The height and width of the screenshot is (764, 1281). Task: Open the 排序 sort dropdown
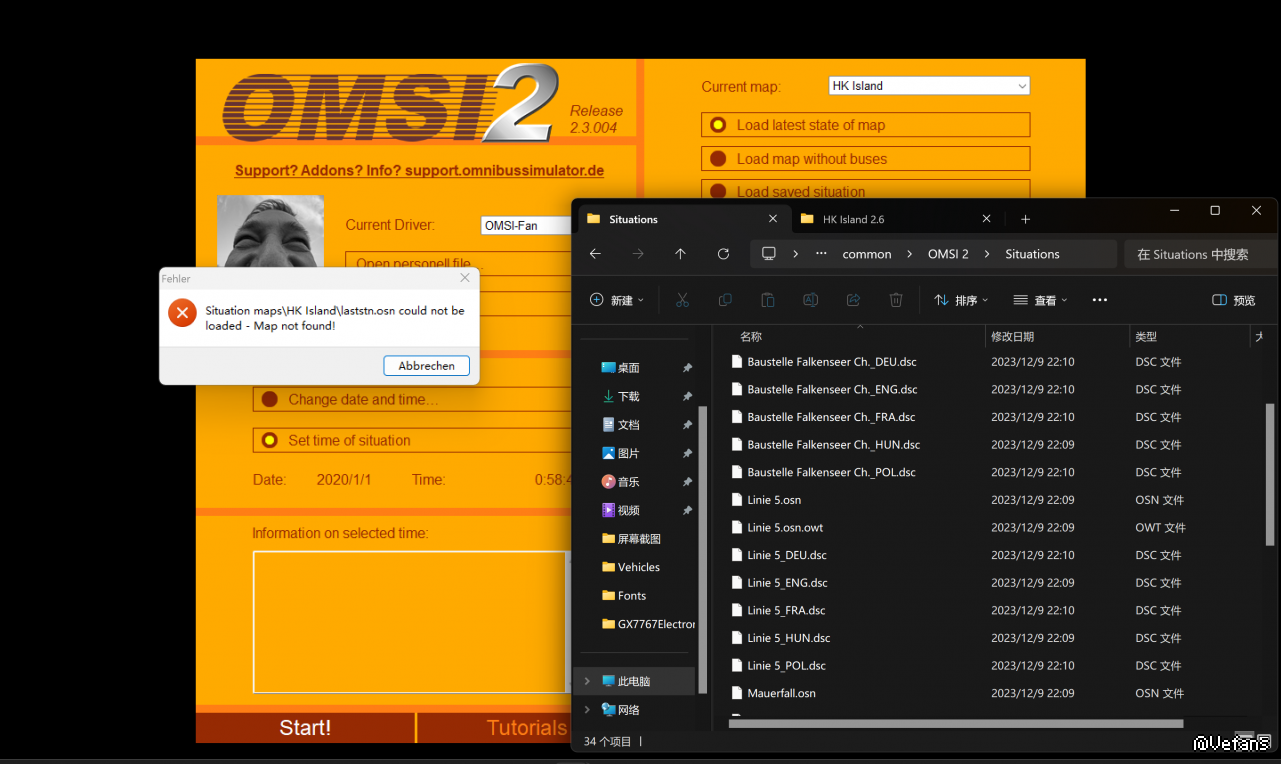coord(960,300)
